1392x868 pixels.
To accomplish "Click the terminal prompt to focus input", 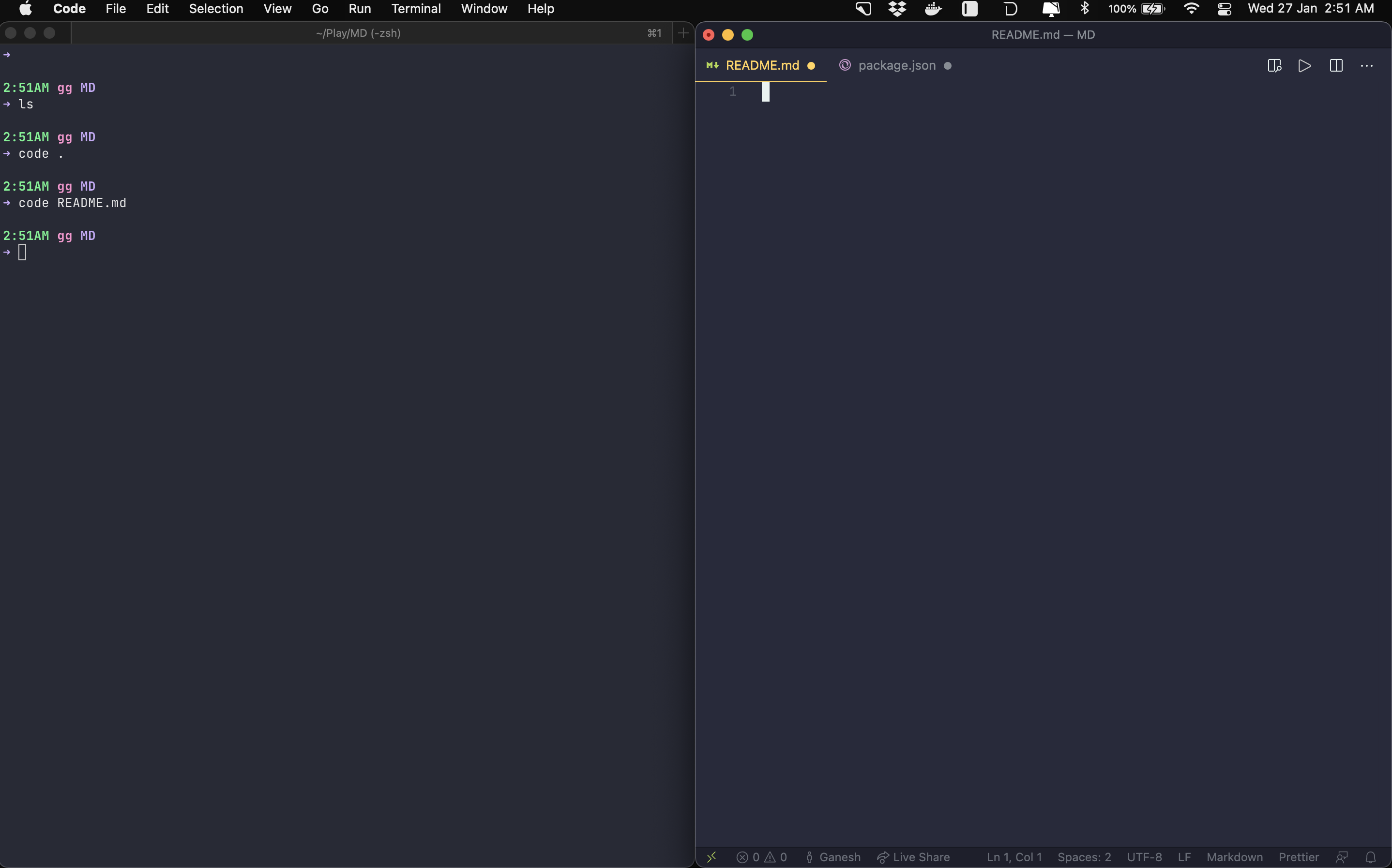I will point(23,252).
